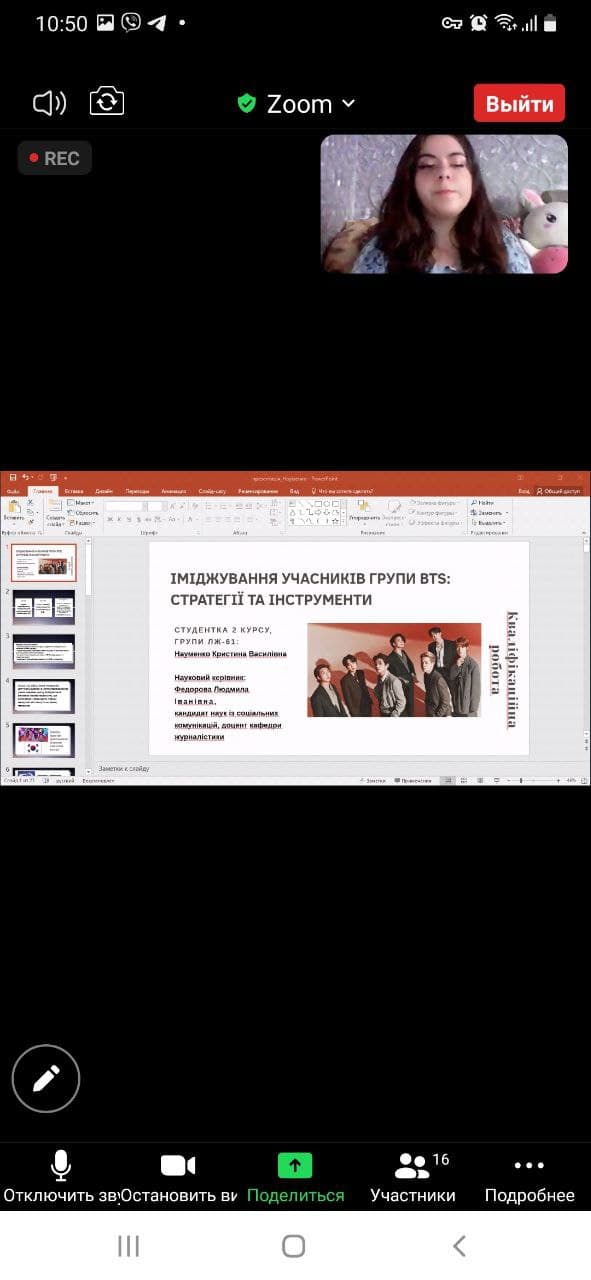591x1280 pixels.
Task: Select slide 5 thumbnail with Korean flag
Action: click(44, 741)
